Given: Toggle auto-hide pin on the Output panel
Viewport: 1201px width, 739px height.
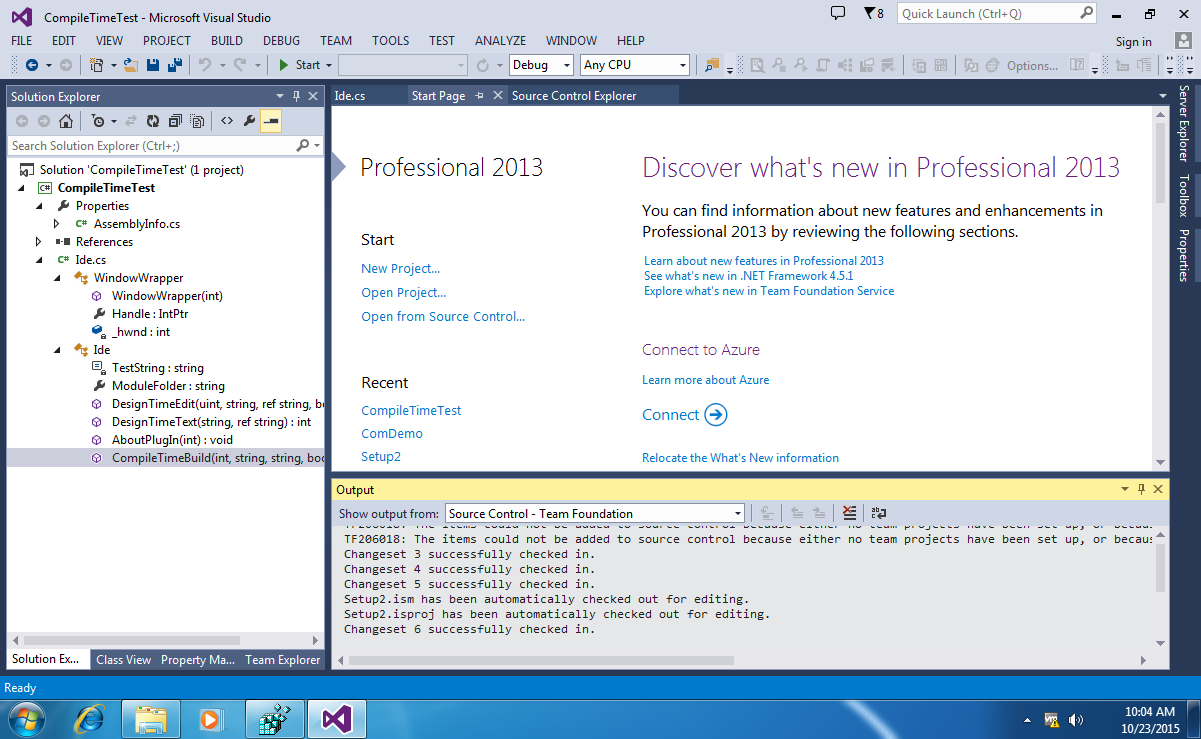Looking at the screenshot, I should [x=1141, y=489].
